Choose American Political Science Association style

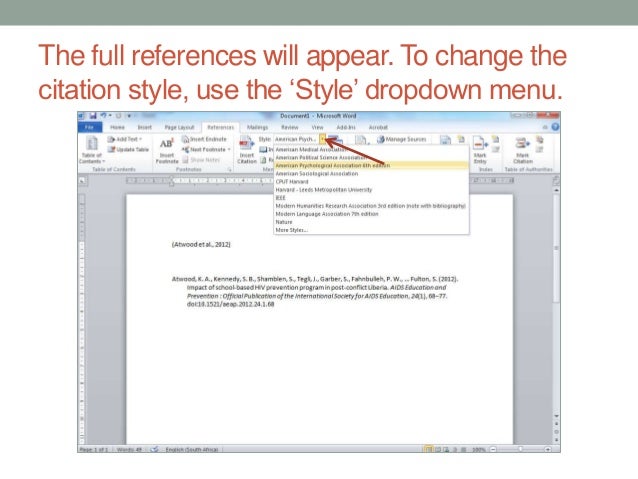(371, 157)
